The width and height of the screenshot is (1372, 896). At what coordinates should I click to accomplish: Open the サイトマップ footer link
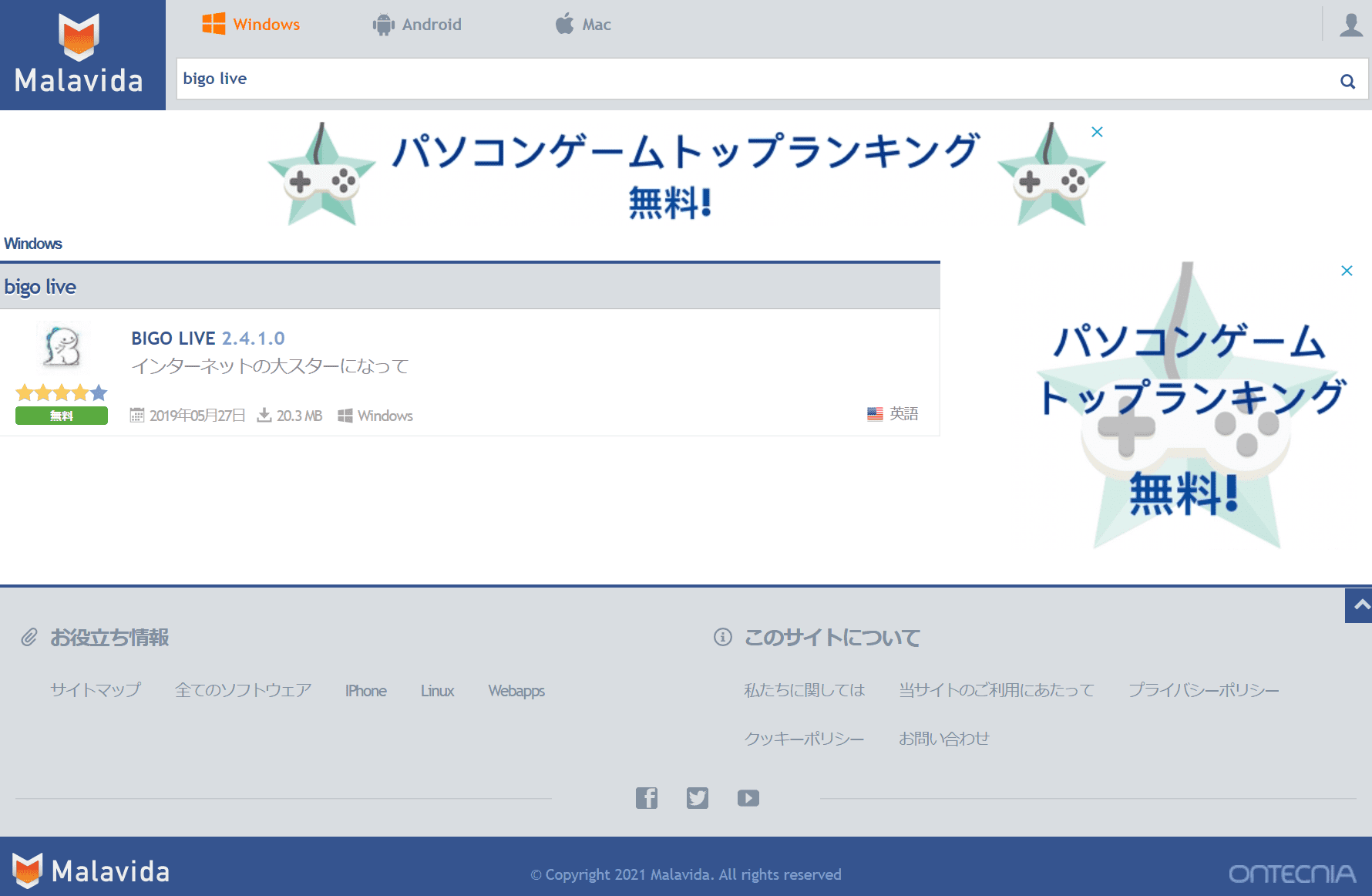[96, 690]
